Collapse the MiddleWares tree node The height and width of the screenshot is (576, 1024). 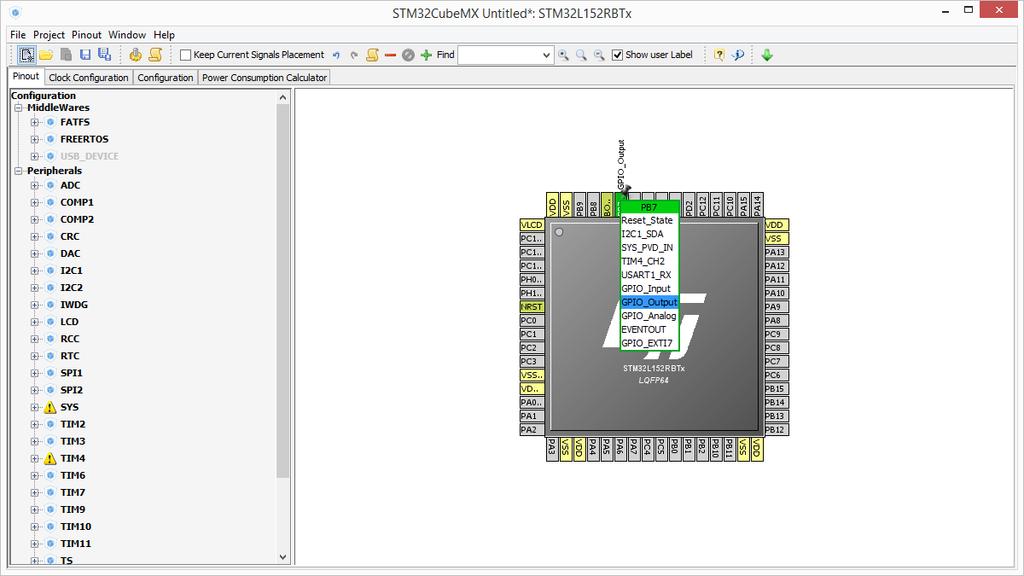pos(18,108)
